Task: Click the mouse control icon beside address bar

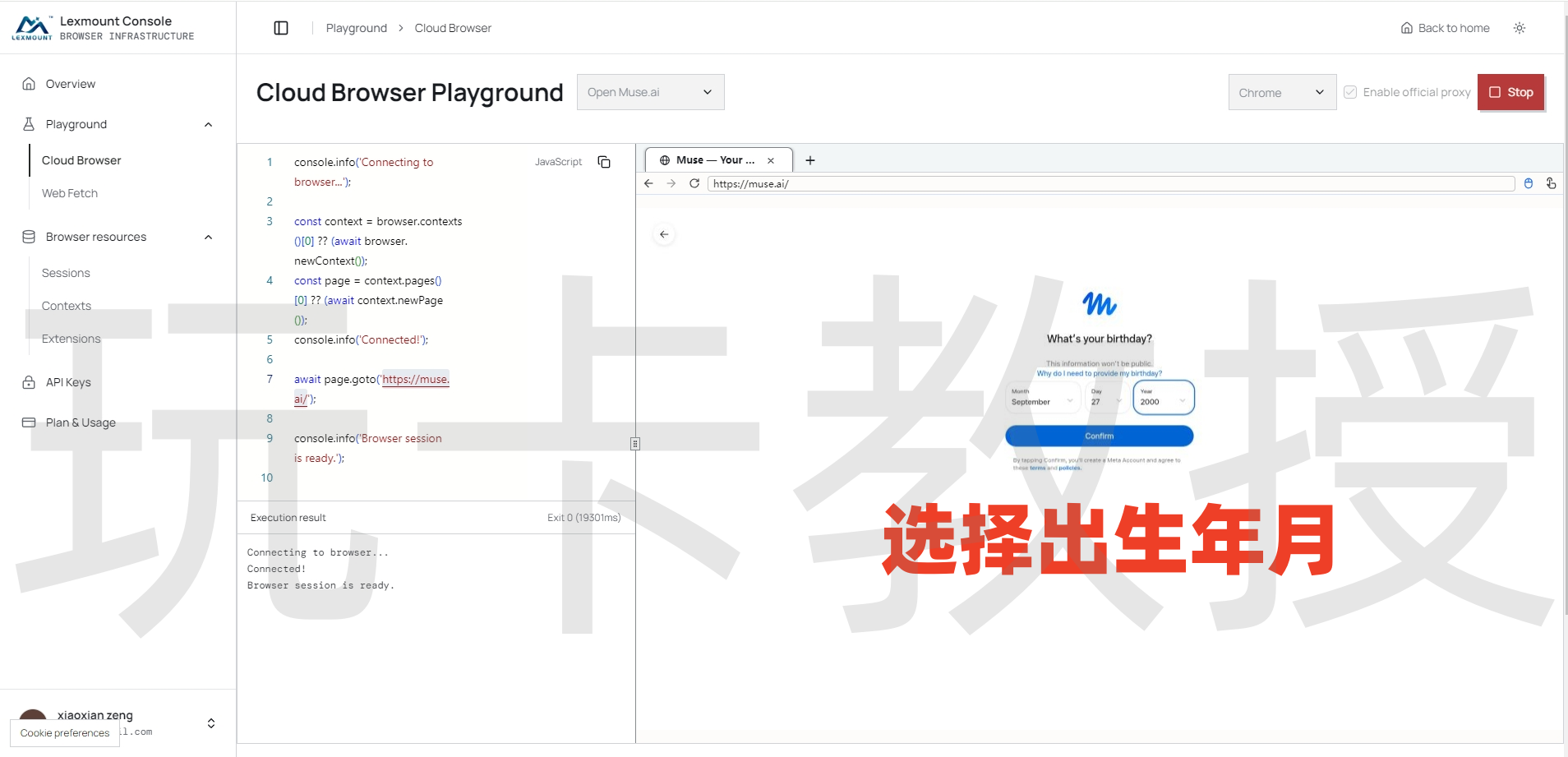Action: point(1529,183)
